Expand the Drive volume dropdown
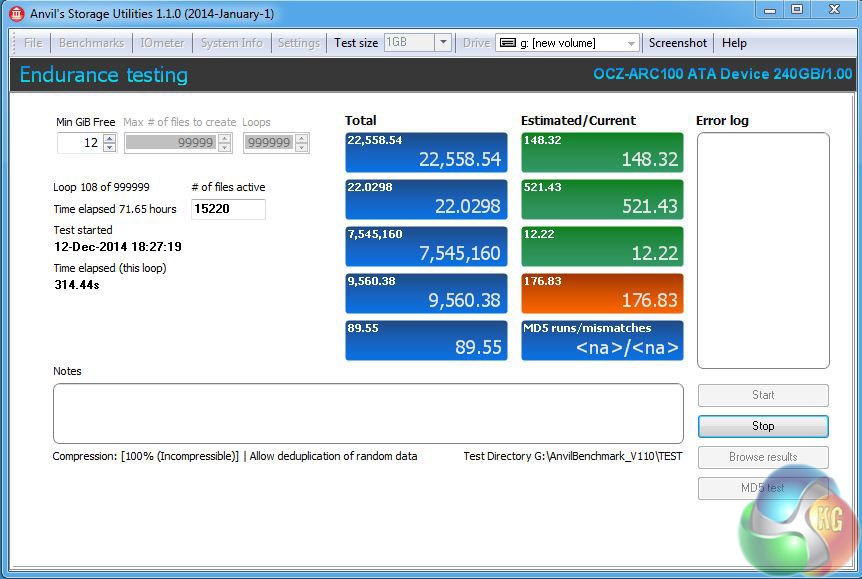Image resolution: width=862 pixels, height=579 pixels. click(x=631, y=43)
